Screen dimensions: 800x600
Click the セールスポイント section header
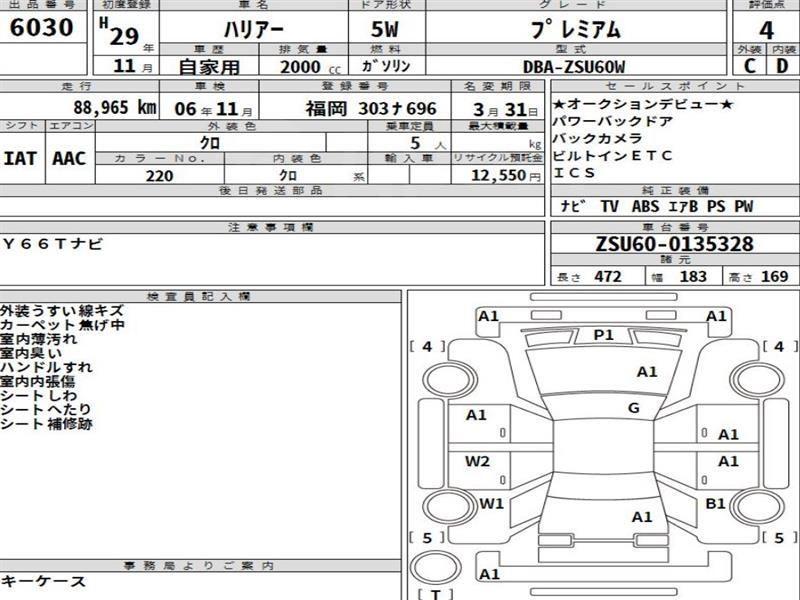tap(675, 86)
